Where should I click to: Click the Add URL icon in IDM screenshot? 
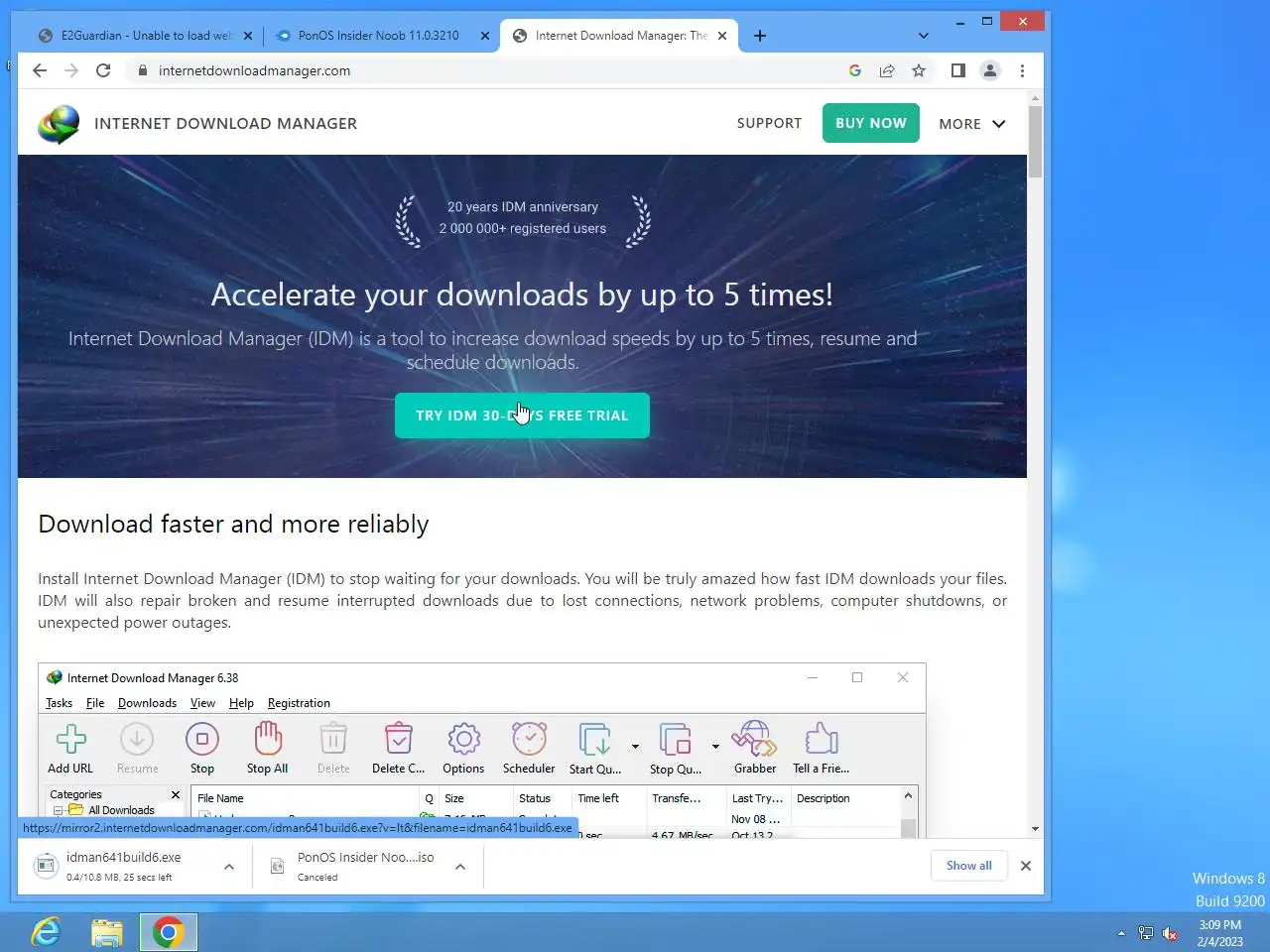(x=70, y=739)
